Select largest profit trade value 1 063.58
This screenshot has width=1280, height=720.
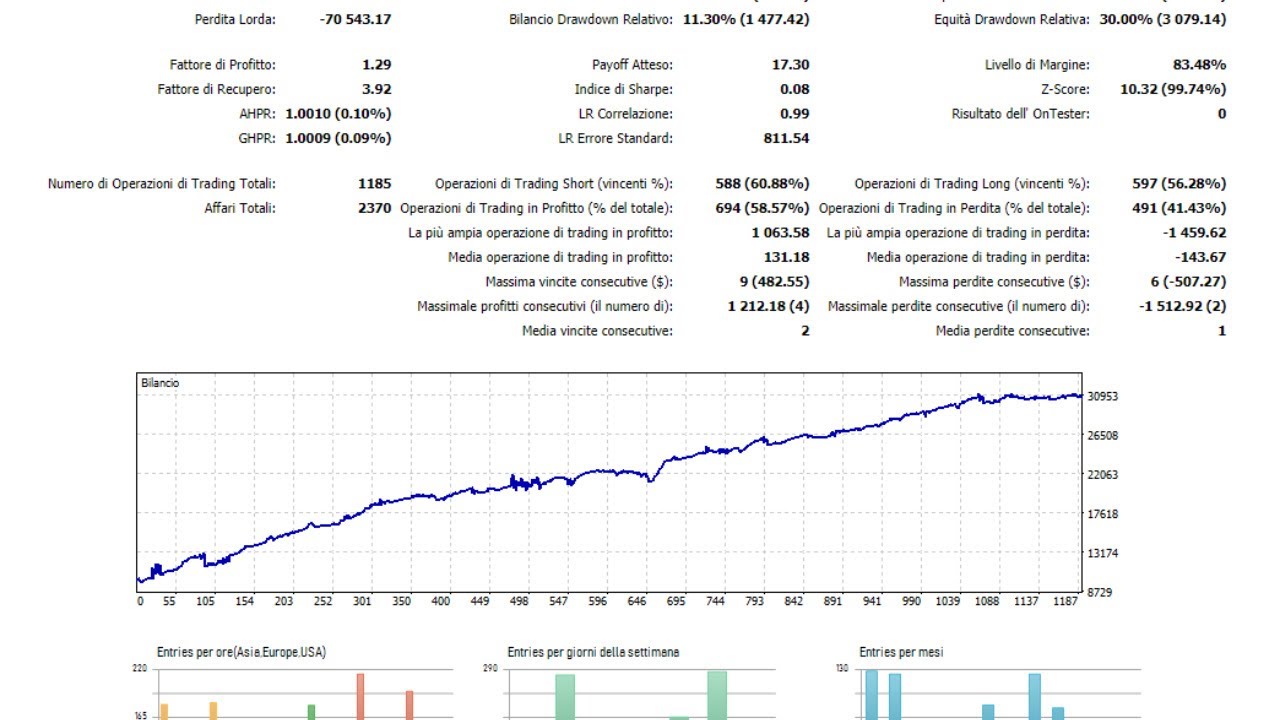(781, 233)
